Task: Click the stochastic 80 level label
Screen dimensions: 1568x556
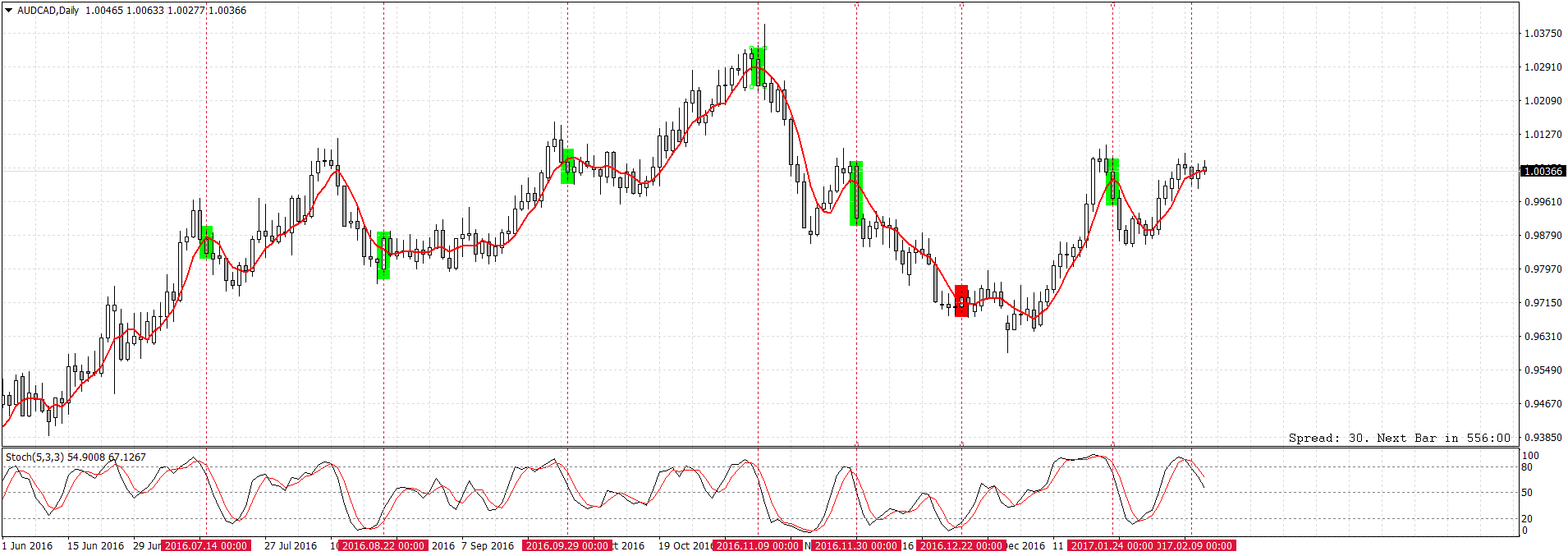Action: [1527, 467]
